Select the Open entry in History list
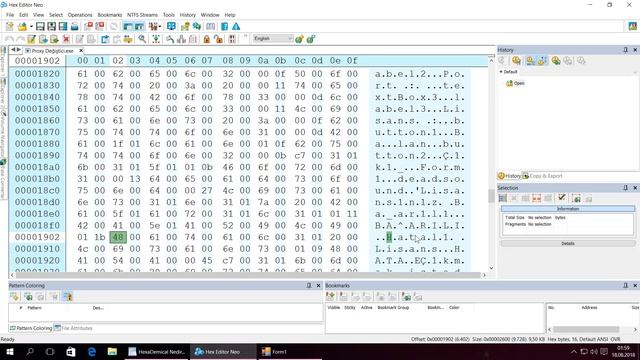The height and width of the screenshot is (360, 640). [x=516, y=83]
